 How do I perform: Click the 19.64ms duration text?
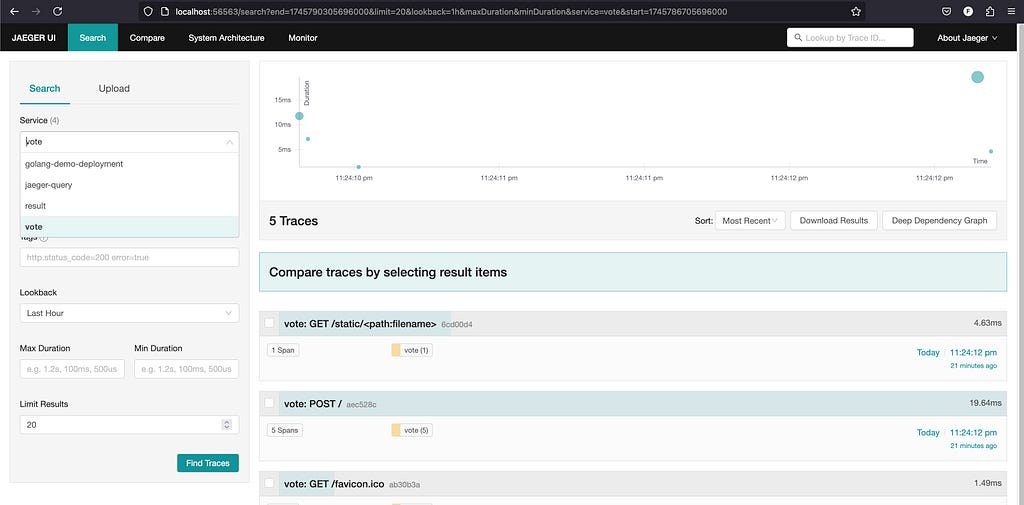pyautogui.click(x=985, y=403)
